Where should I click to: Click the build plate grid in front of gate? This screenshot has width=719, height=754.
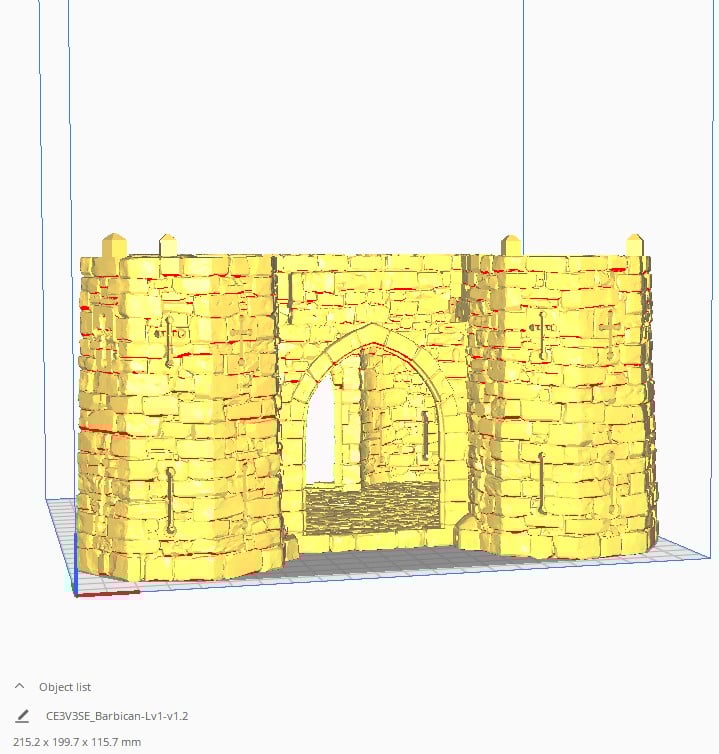click(380, 570)
